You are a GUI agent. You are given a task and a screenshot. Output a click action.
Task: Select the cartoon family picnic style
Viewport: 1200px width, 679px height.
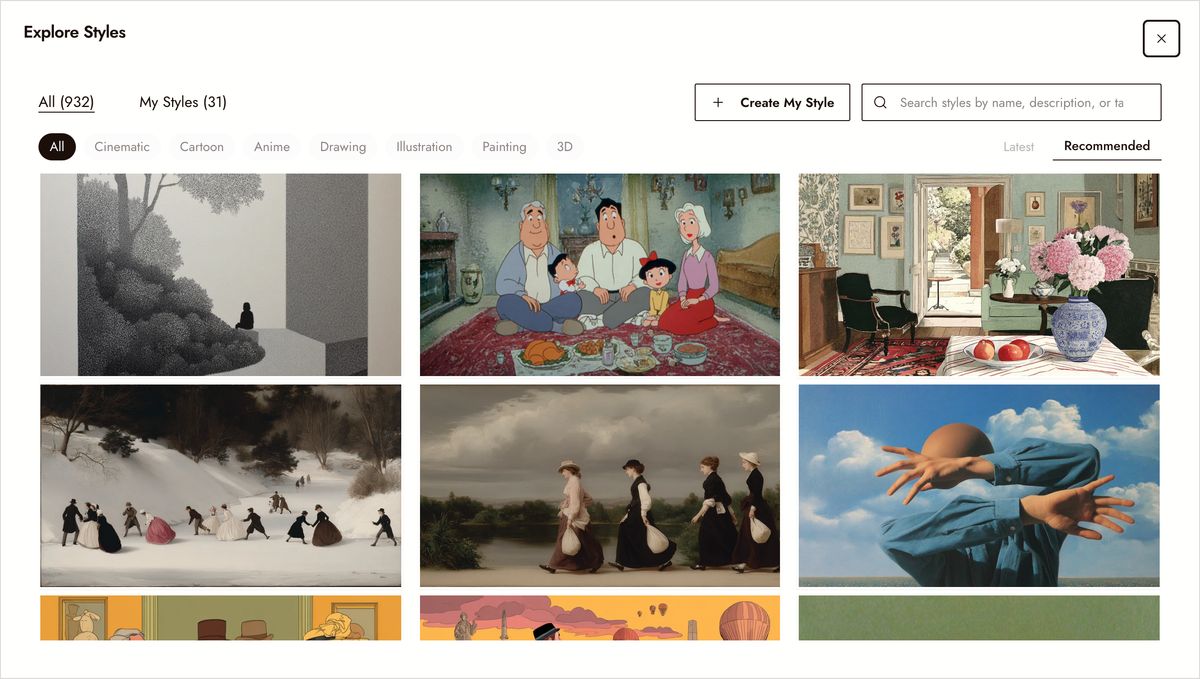tap(600, 275)
